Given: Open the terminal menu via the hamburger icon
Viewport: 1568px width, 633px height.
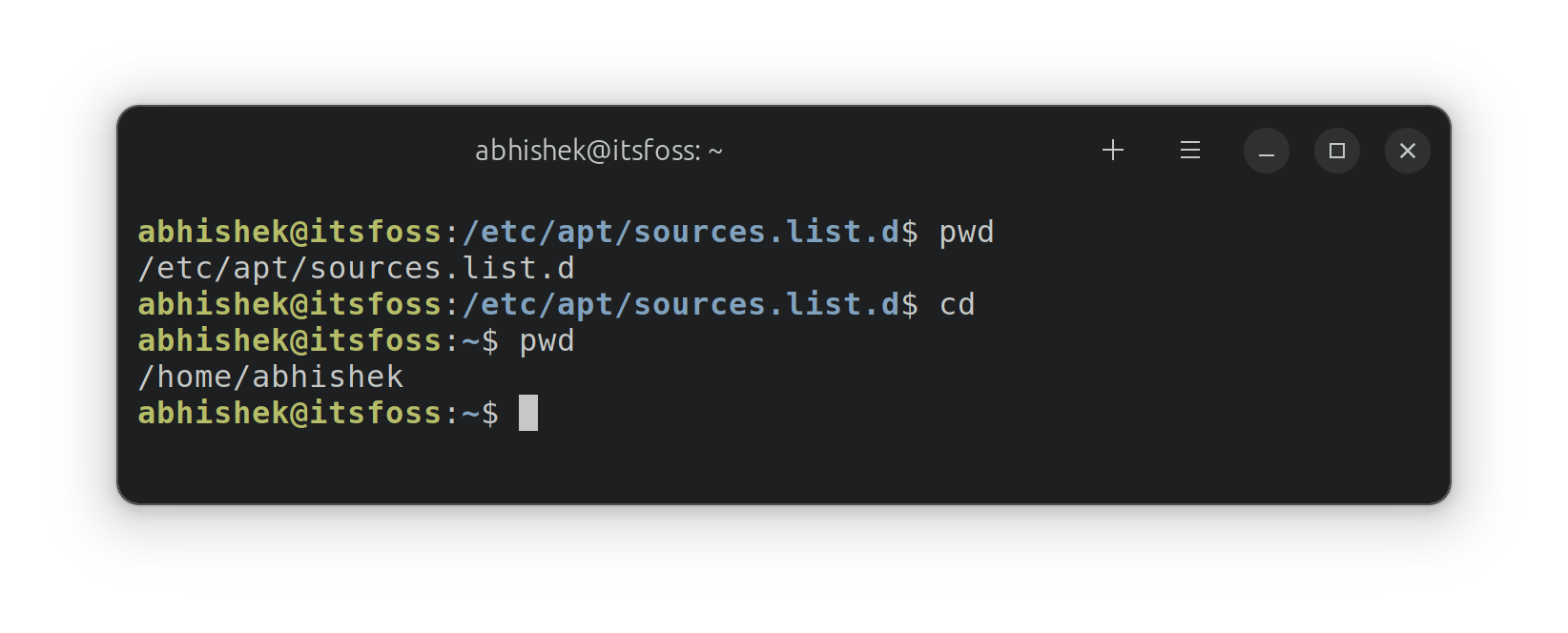Looking at the screenshot, I should (x=1189, y=150).
